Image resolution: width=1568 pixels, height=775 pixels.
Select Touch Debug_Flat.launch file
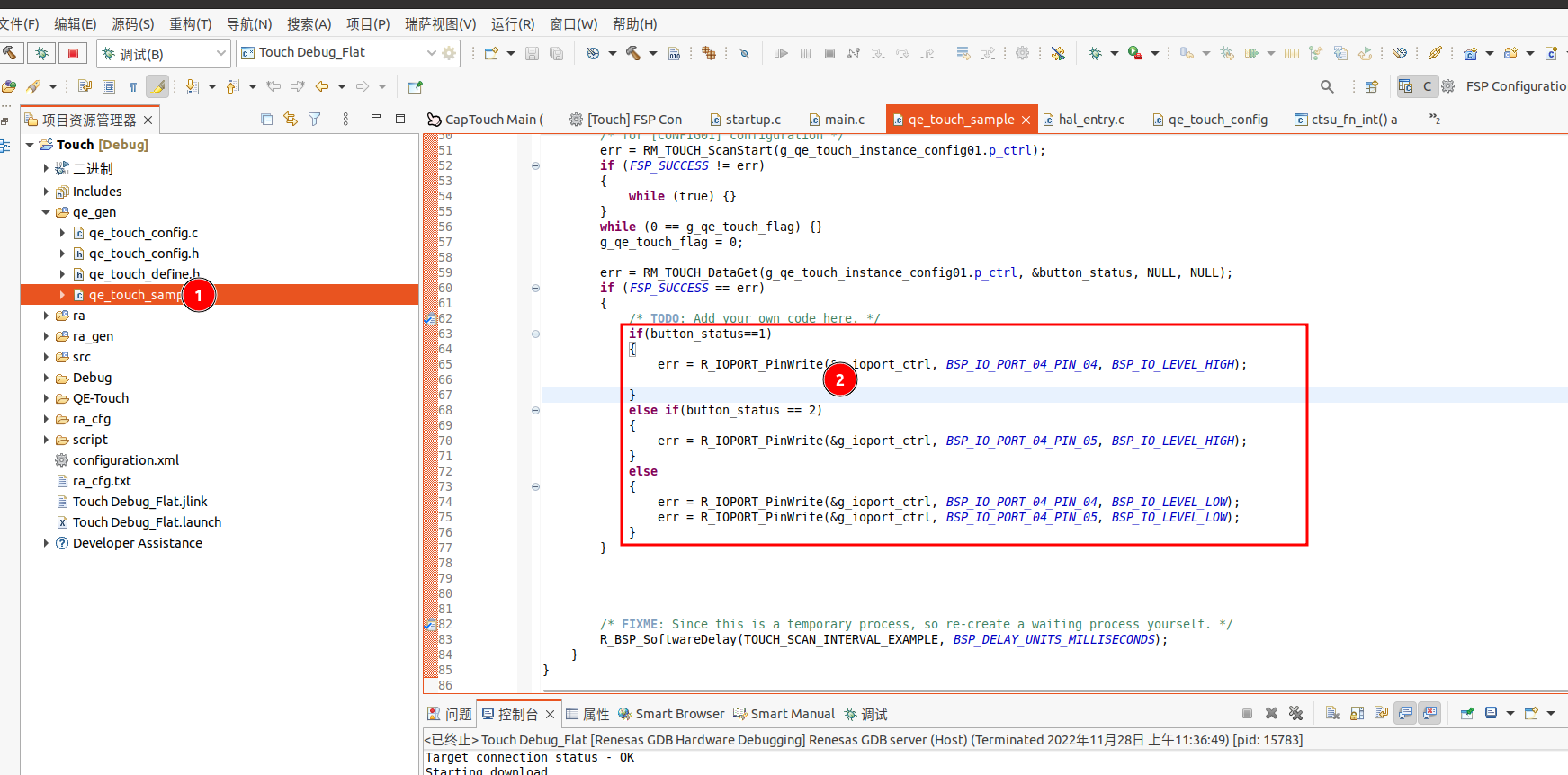pyautogui.click(x=147, y=522)
